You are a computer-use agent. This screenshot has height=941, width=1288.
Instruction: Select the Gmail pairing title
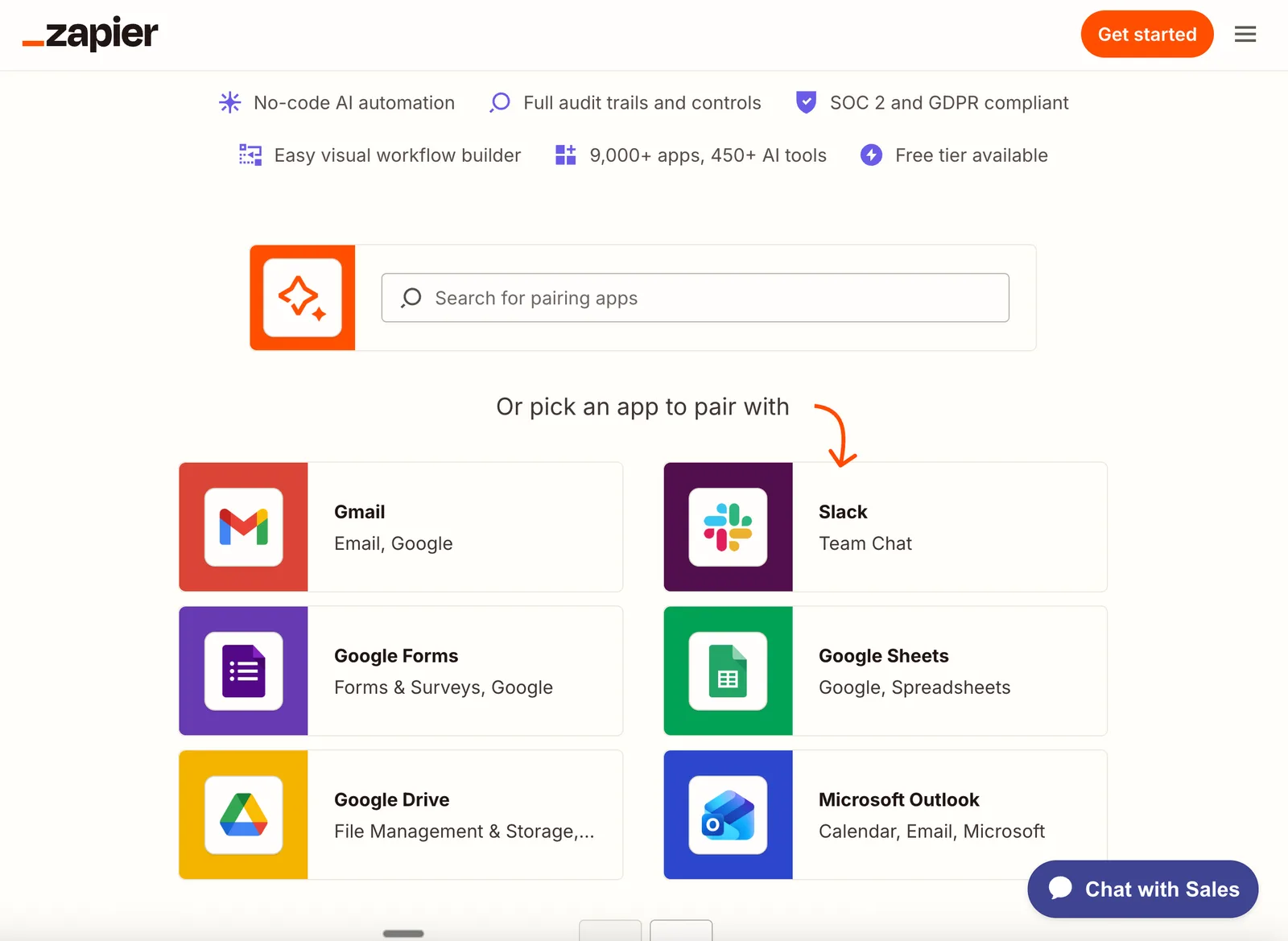[x=360, y=512]
